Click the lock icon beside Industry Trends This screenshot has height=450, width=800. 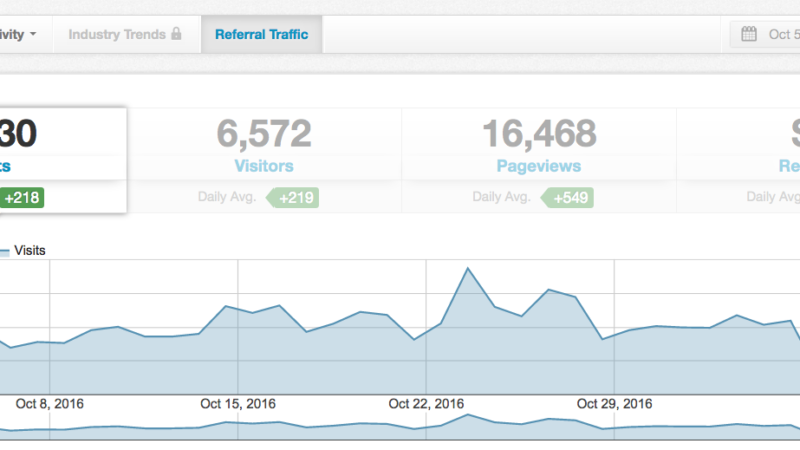(x=176, y=35)
